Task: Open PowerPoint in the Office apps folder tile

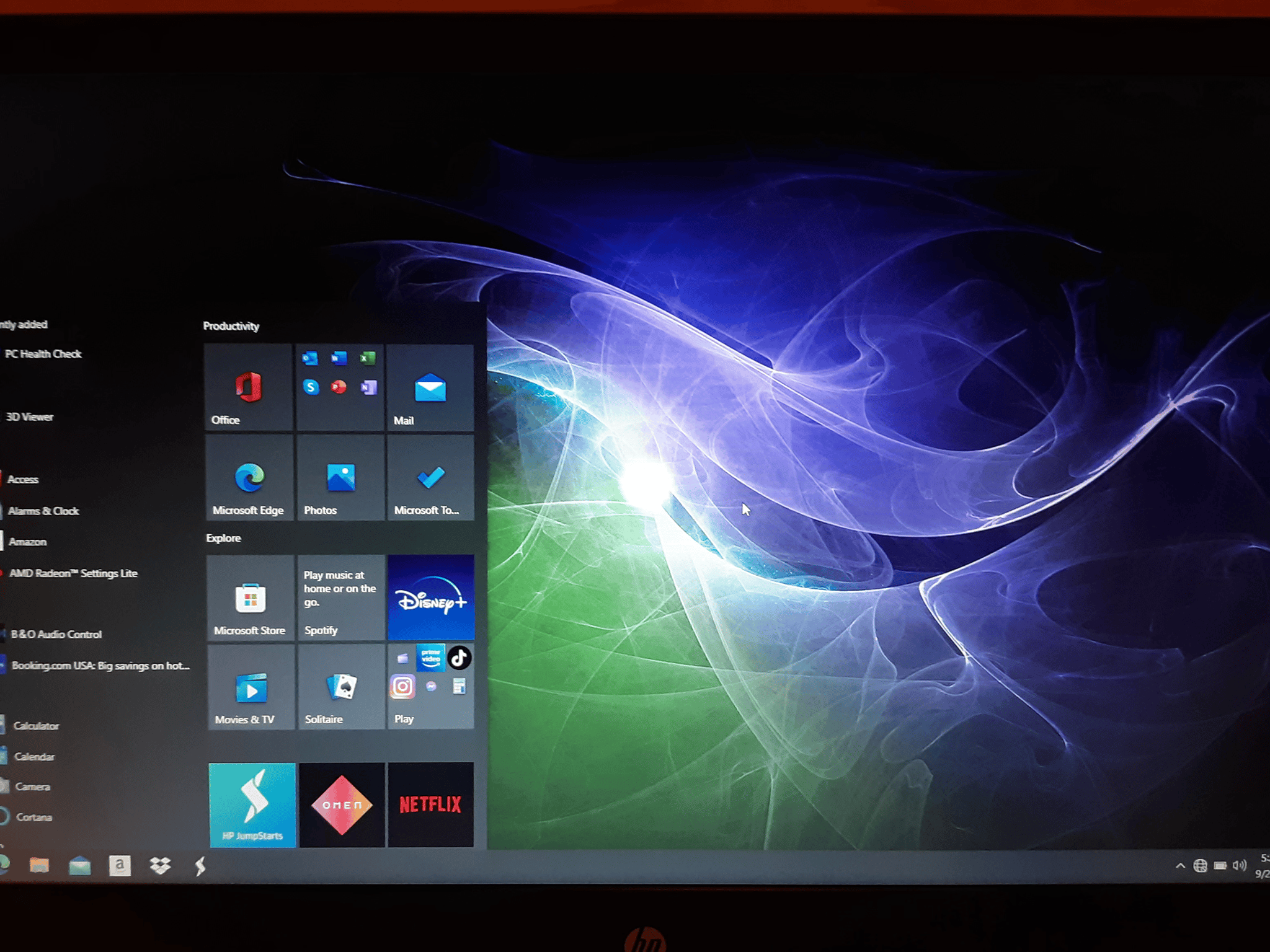Action: [x=339, y=387]
